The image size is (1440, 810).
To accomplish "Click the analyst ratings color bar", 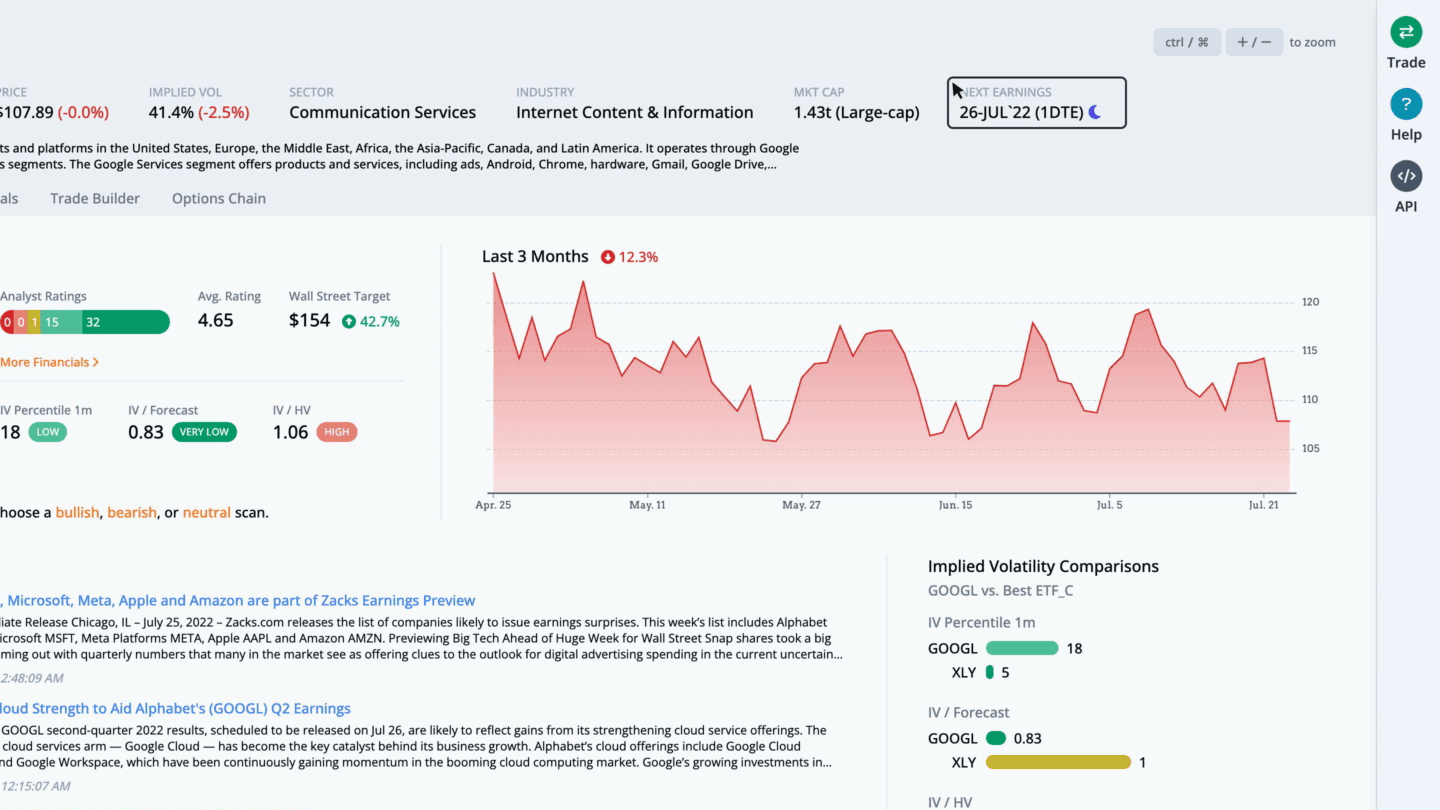I will [x=85, y=322].
